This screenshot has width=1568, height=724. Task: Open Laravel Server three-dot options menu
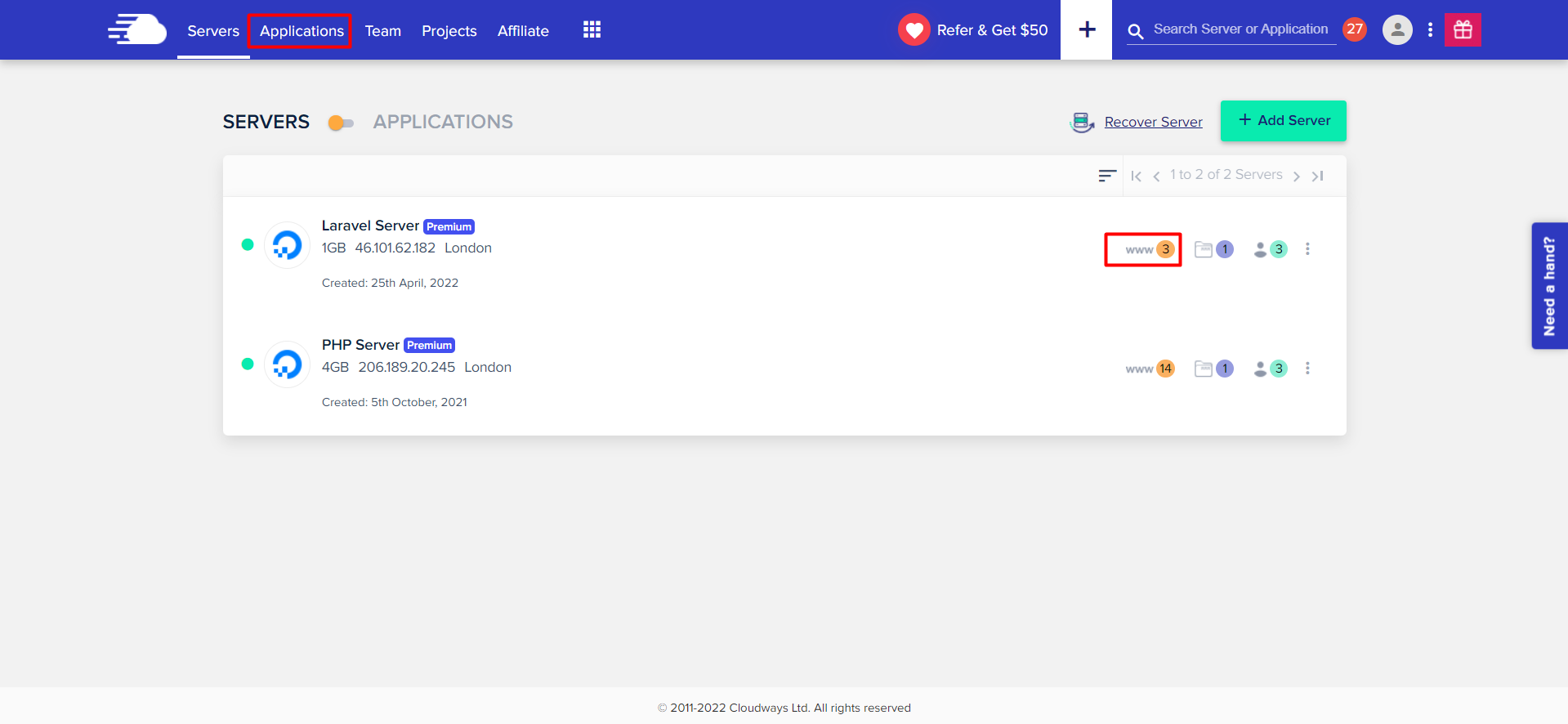tap(1307, 249)
